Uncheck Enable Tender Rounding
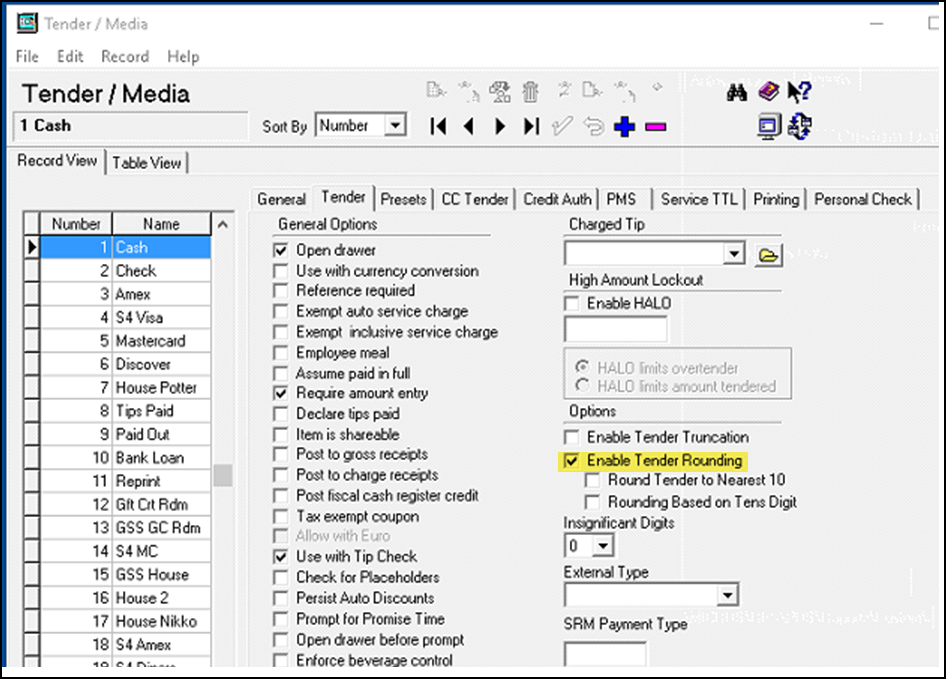This screenshot has width=946, height=679. pyautogui.click(x=572, y=461)
